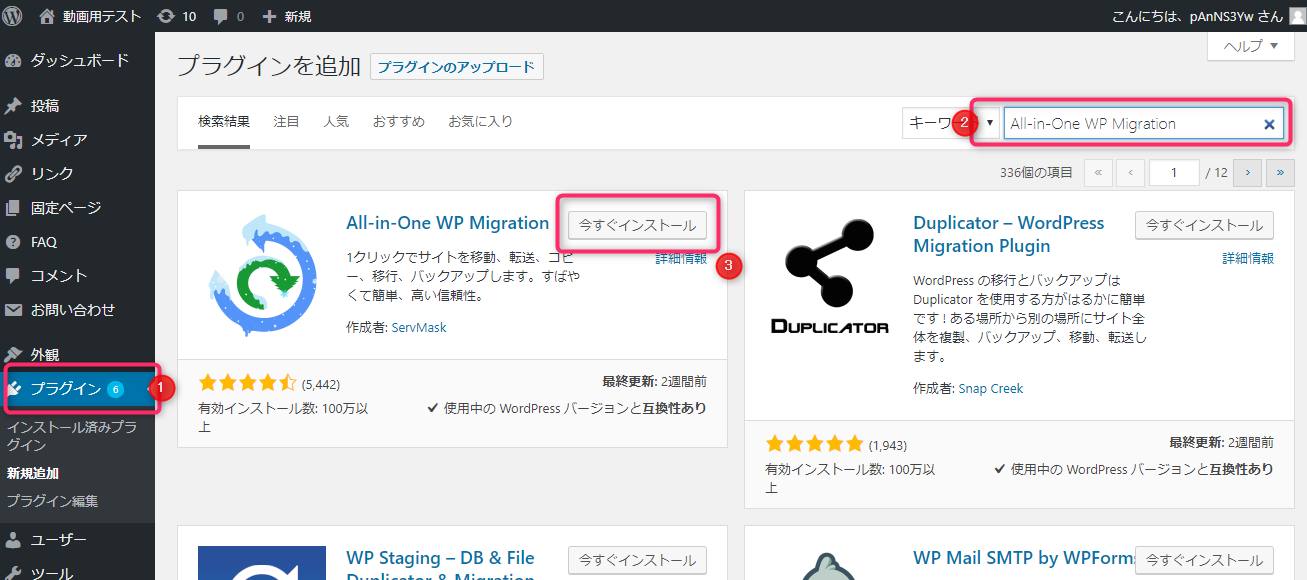Click the FAQ question mark icon

[x=13, y=242]
